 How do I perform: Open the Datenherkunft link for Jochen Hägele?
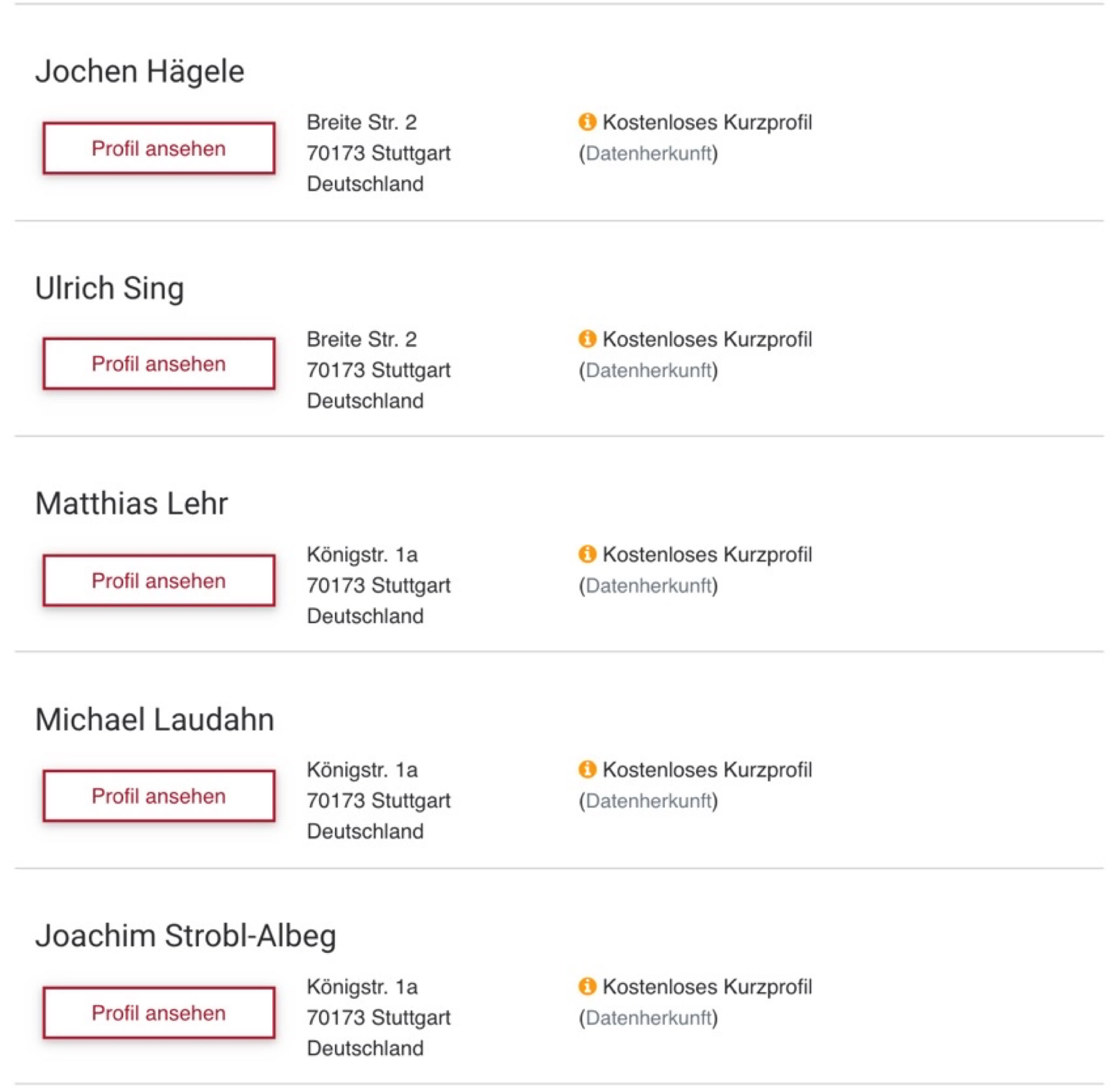(649, 153)
